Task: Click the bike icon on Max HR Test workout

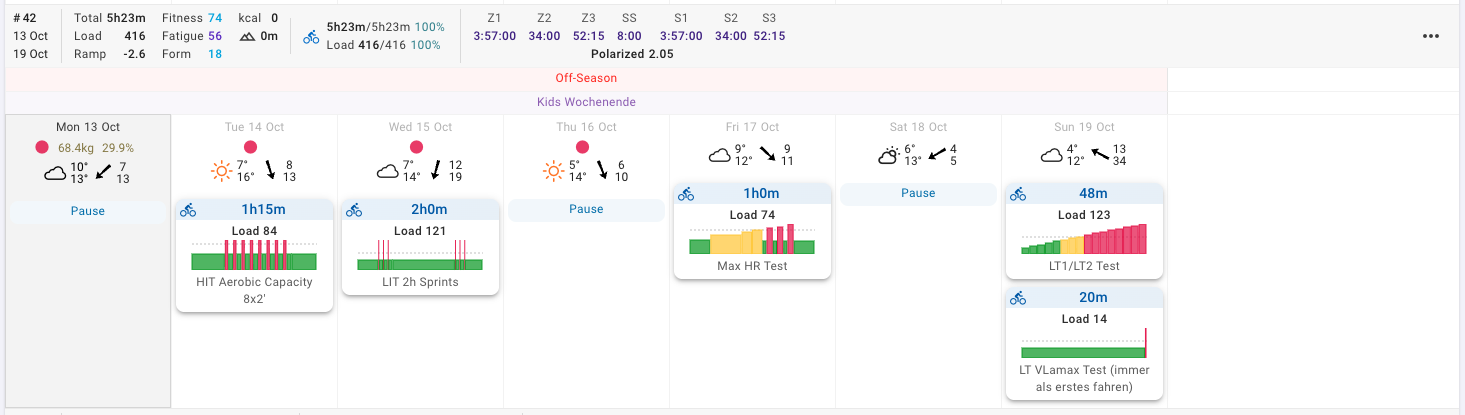Action: pos(685,194)
